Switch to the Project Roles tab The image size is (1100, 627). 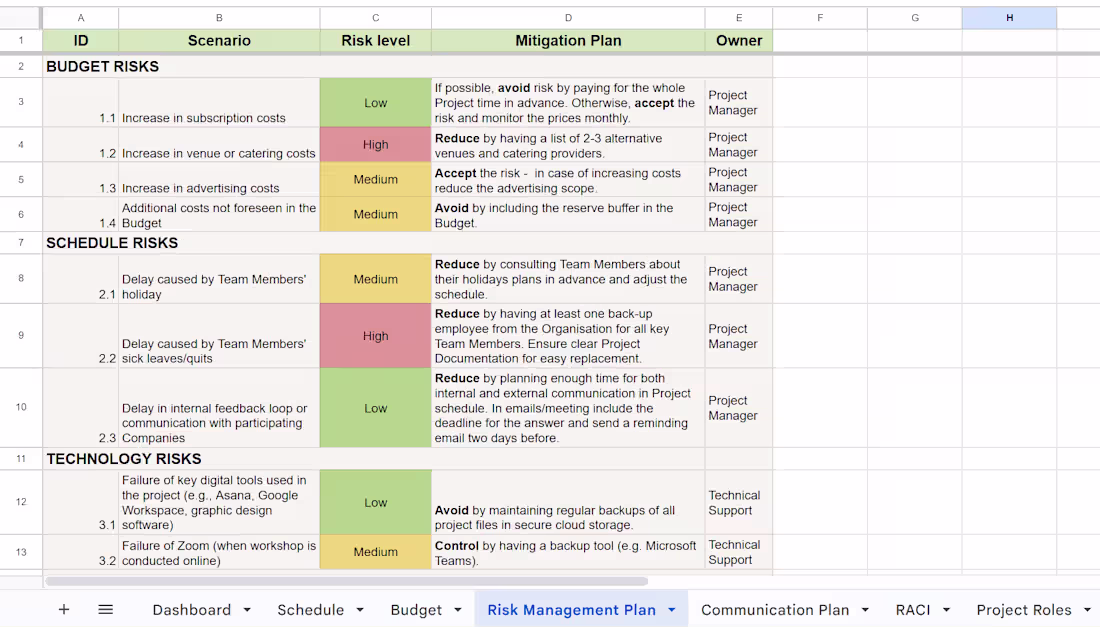point(1024,610)
